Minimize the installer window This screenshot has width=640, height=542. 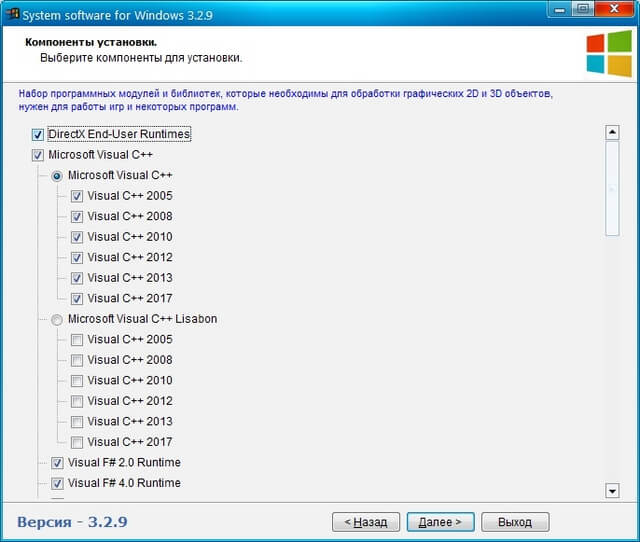tap(560, 9)
